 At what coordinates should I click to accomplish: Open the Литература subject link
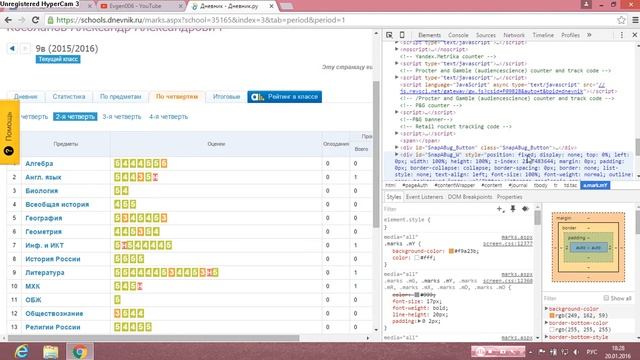click(x=45, y=273)
